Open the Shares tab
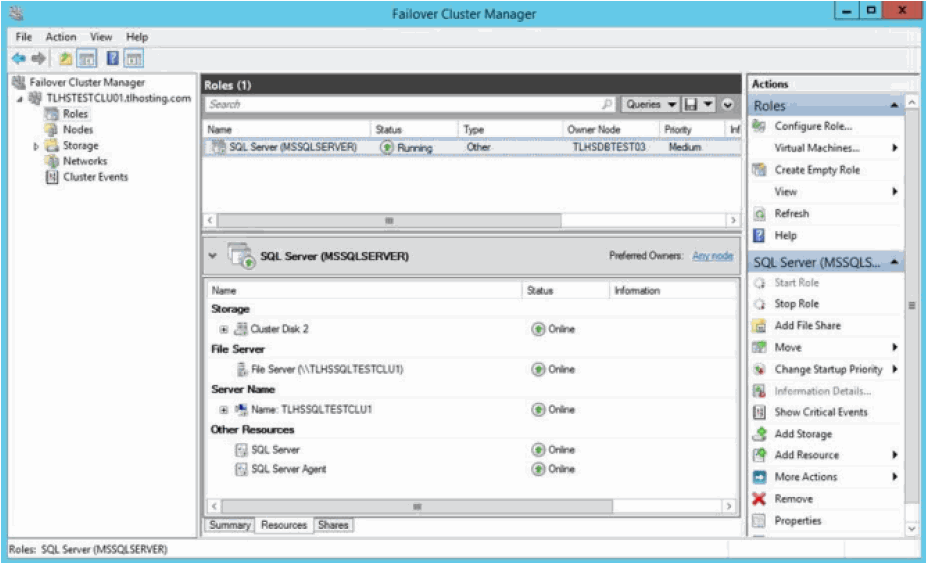 pos(333,525)
